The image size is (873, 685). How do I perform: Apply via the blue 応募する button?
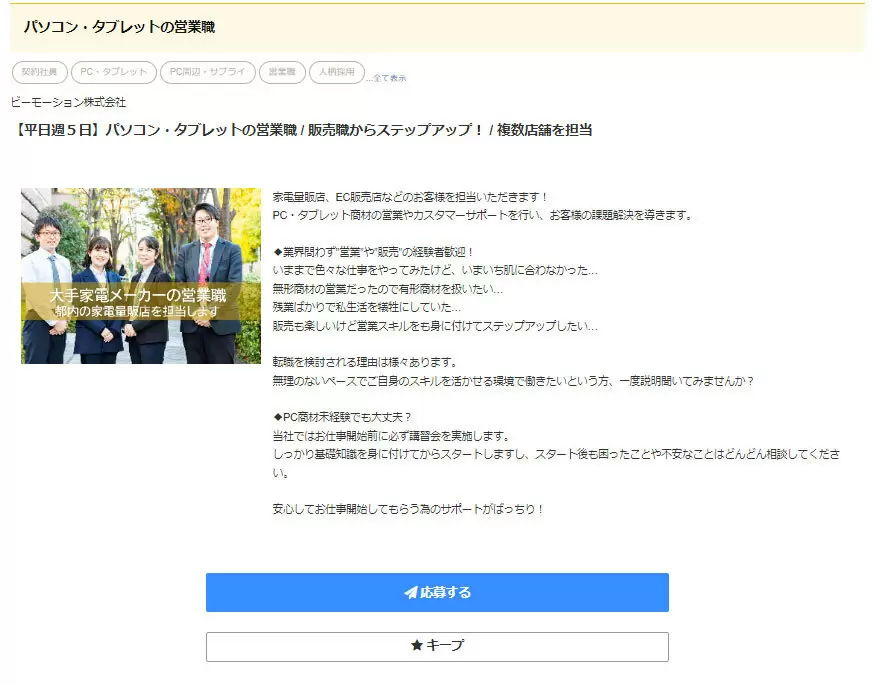[x=437, y=593]
